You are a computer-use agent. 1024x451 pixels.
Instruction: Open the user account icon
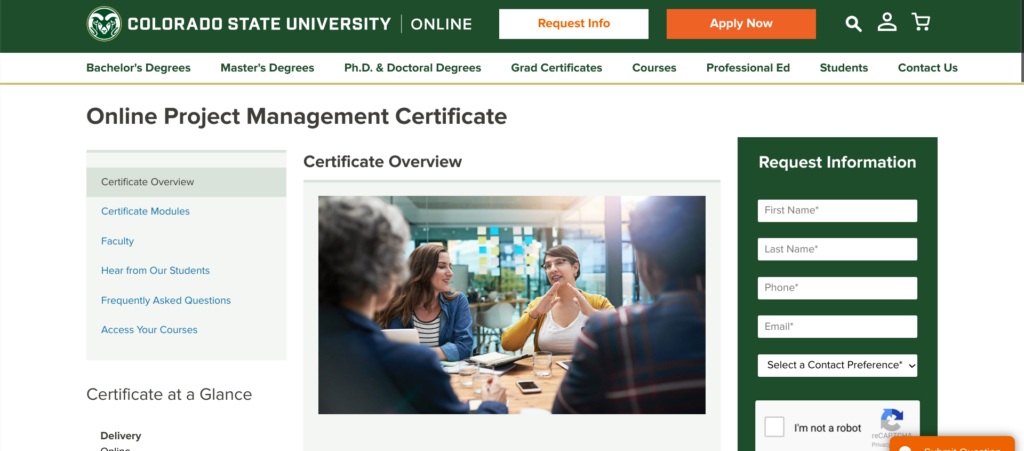pos(887,23)
